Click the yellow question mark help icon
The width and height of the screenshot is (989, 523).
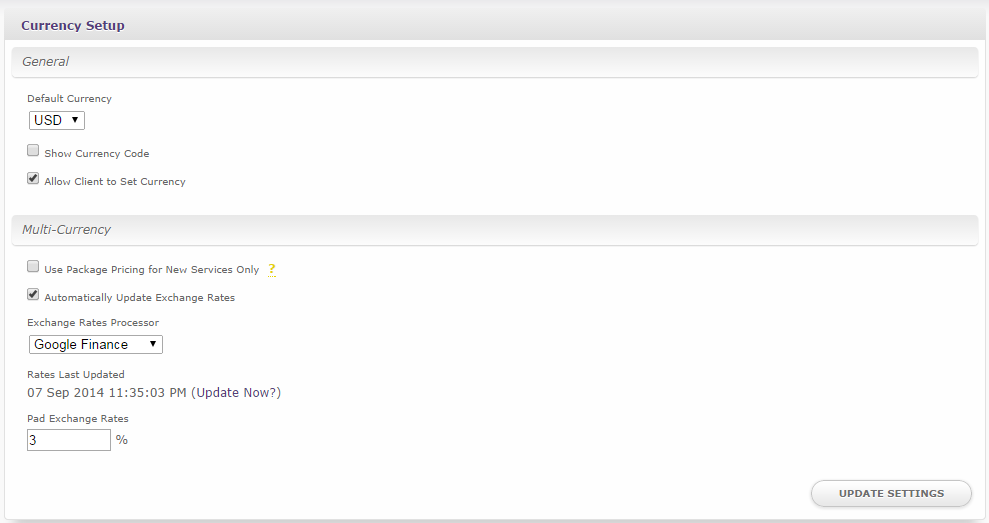[x=271, y=269]
